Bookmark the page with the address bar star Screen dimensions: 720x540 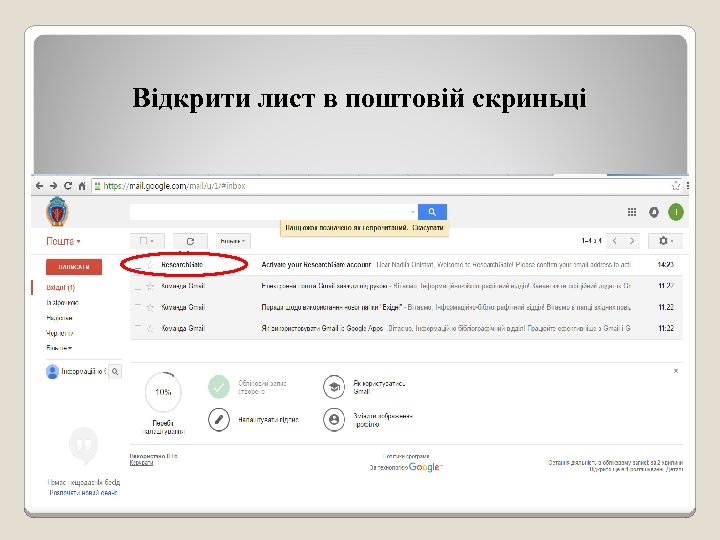click(676, 186)
